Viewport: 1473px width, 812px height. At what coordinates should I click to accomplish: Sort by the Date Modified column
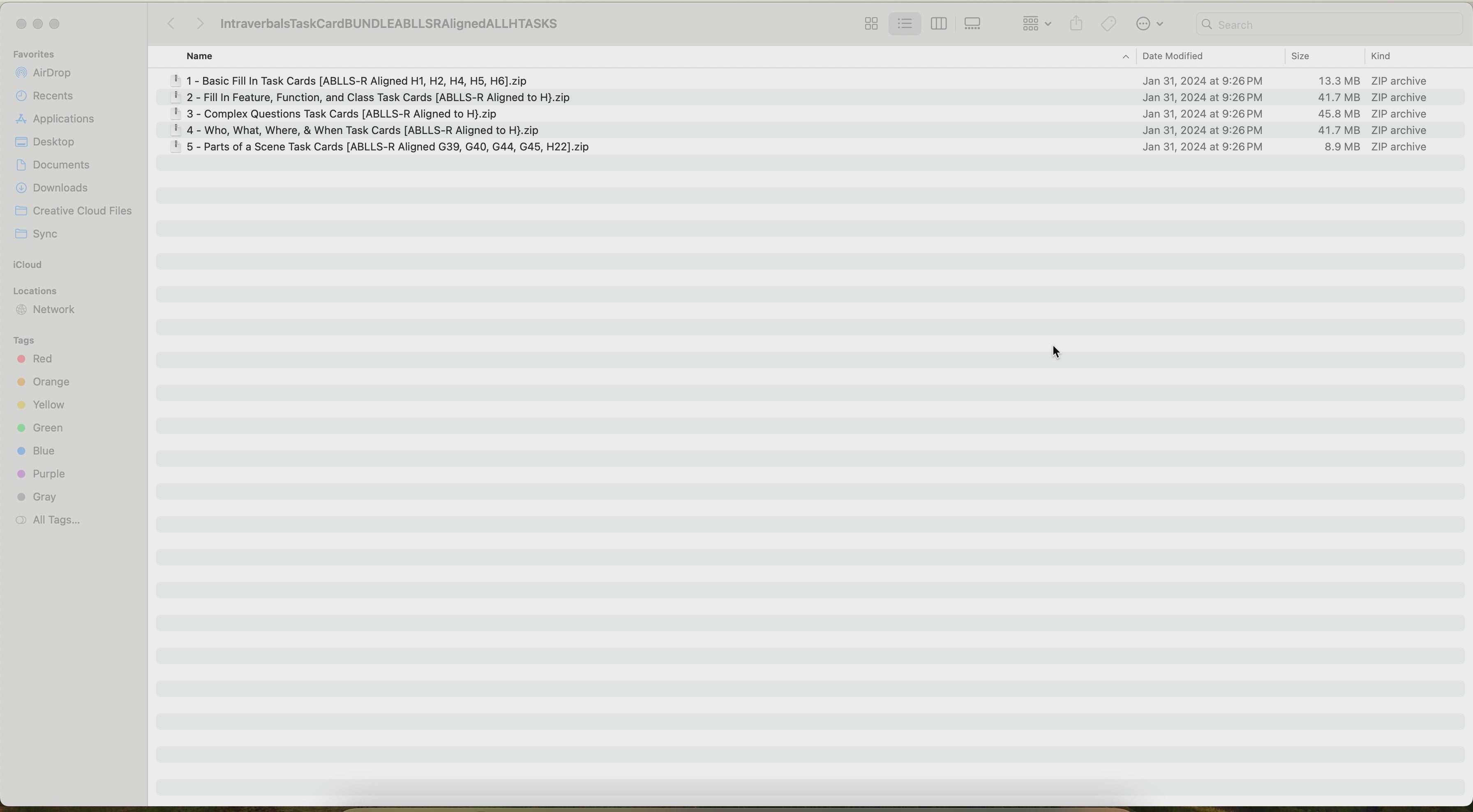tap(1173, 57)
